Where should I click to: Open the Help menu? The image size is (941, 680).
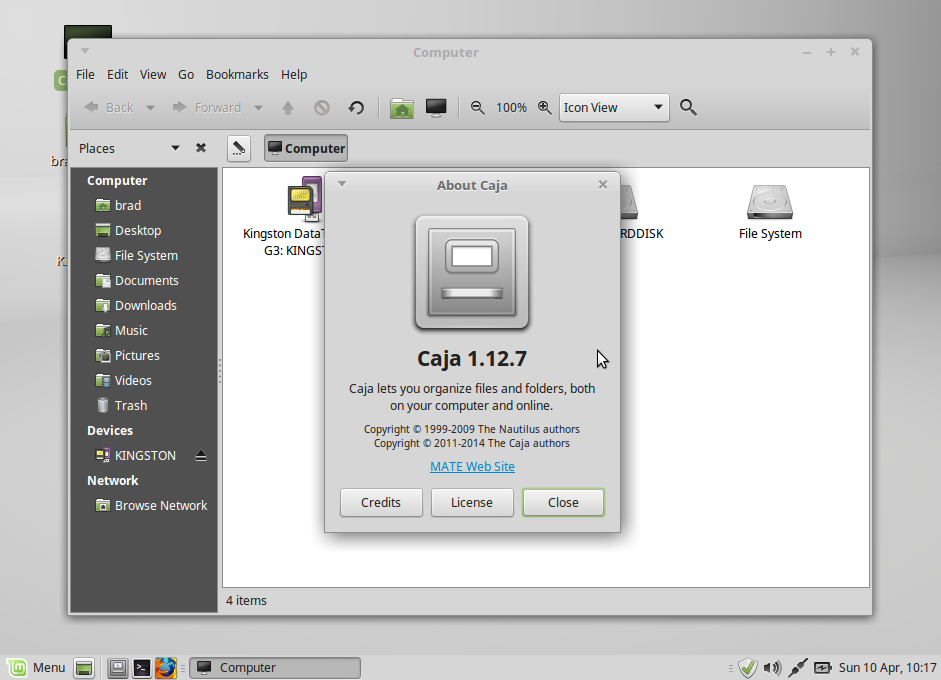pos(294,74)
